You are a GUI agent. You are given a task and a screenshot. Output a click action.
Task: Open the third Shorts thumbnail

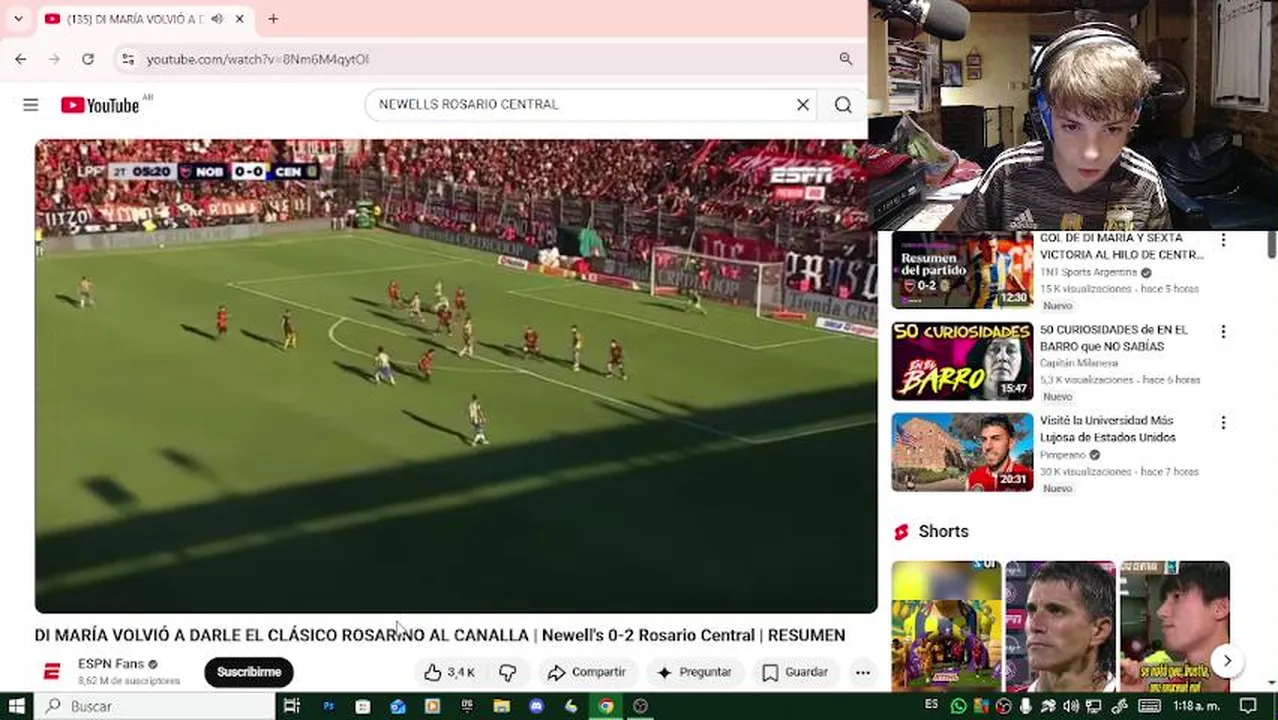[1174, 626]
